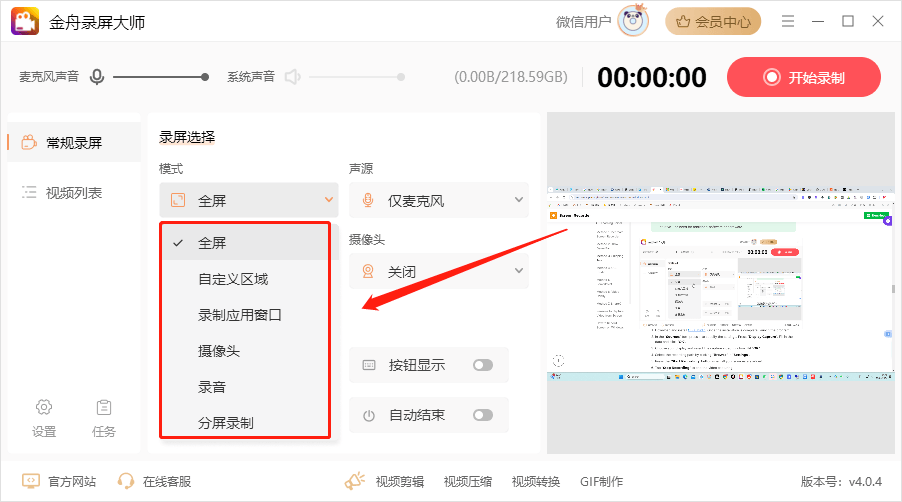Click the 官方网站 monitor icon
Viewport: 902px width, 502px height.
pyautogui.click(x=30, y=481)
